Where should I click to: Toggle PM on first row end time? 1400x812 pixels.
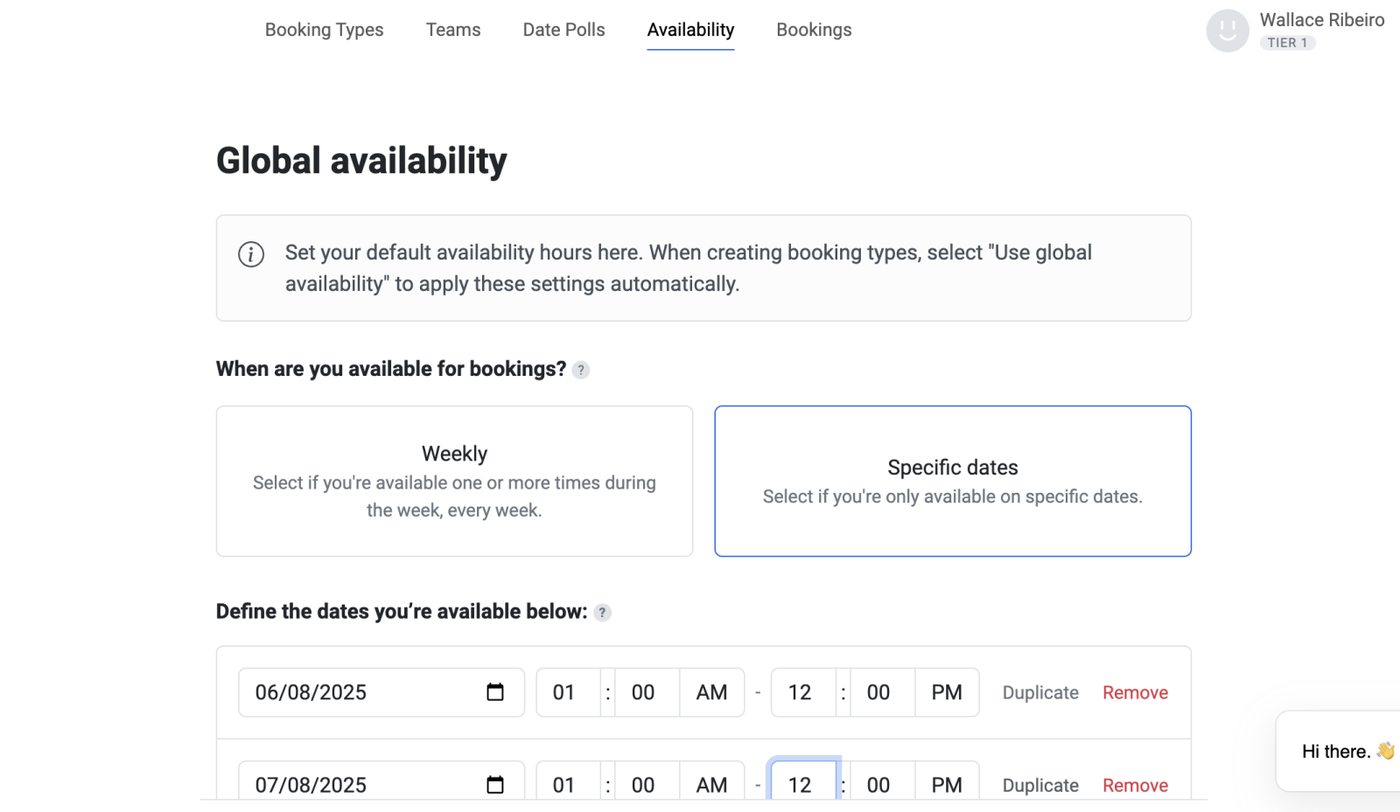click(946, 692)
